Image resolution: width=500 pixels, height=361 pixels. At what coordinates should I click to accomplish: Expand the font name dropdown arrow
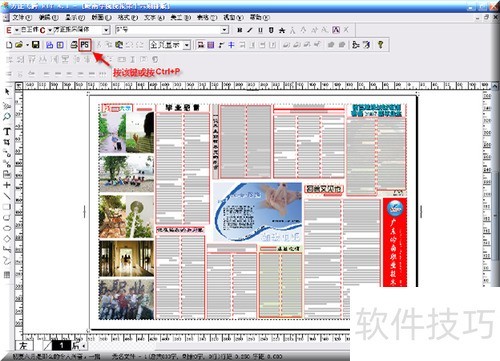click(x=106, y=30)
